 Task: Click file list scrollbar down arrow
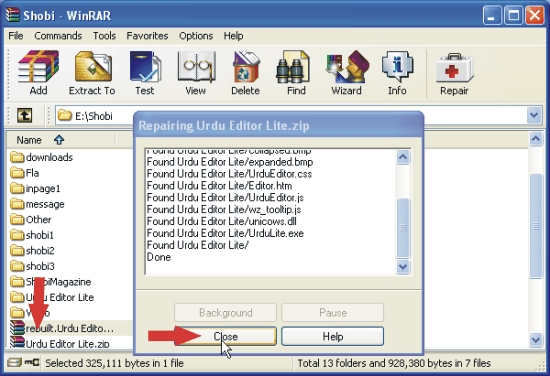tap(536, 340)
